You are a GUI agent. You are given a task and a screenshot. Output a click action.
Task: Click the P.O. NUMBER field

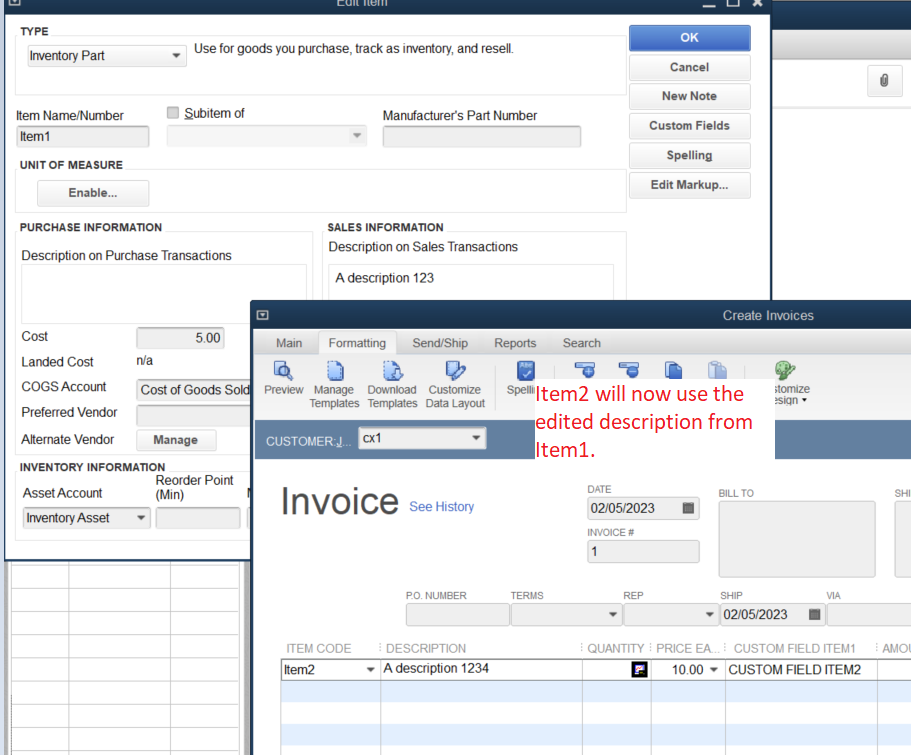click(457, 614)
